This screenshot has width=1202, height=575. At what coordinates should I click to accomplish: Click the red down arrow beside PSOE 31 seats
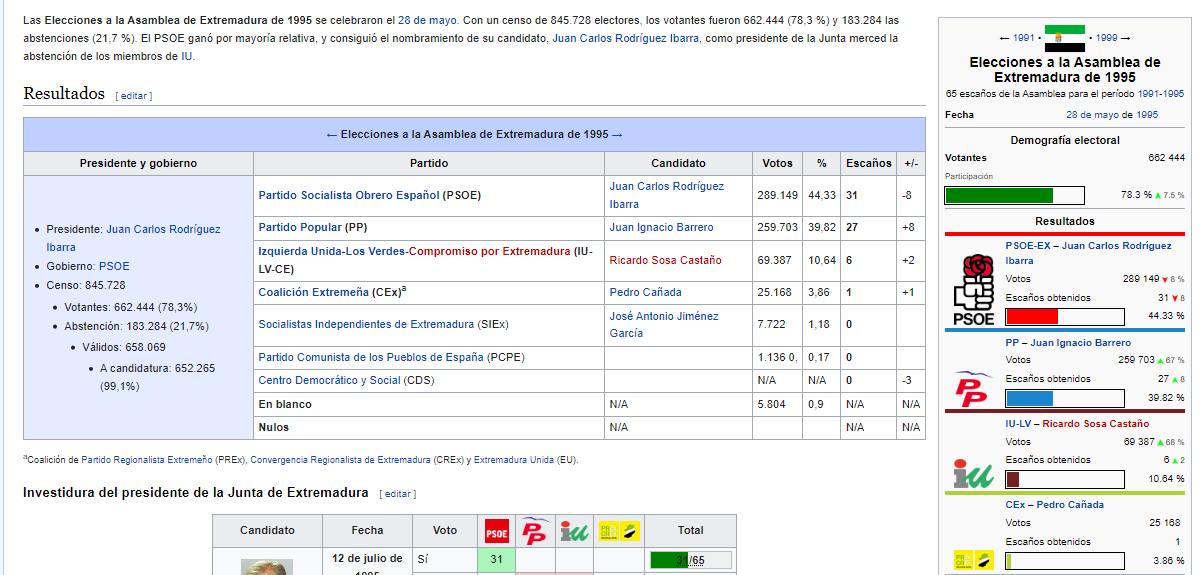pos(1173,298)
